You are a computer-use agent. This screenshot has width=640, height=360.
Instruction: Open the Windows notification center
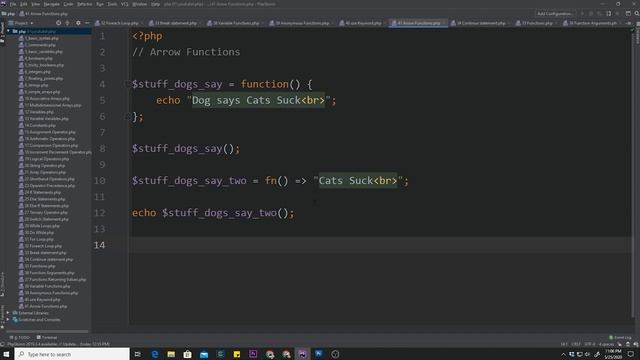click(x=631, y=354)
